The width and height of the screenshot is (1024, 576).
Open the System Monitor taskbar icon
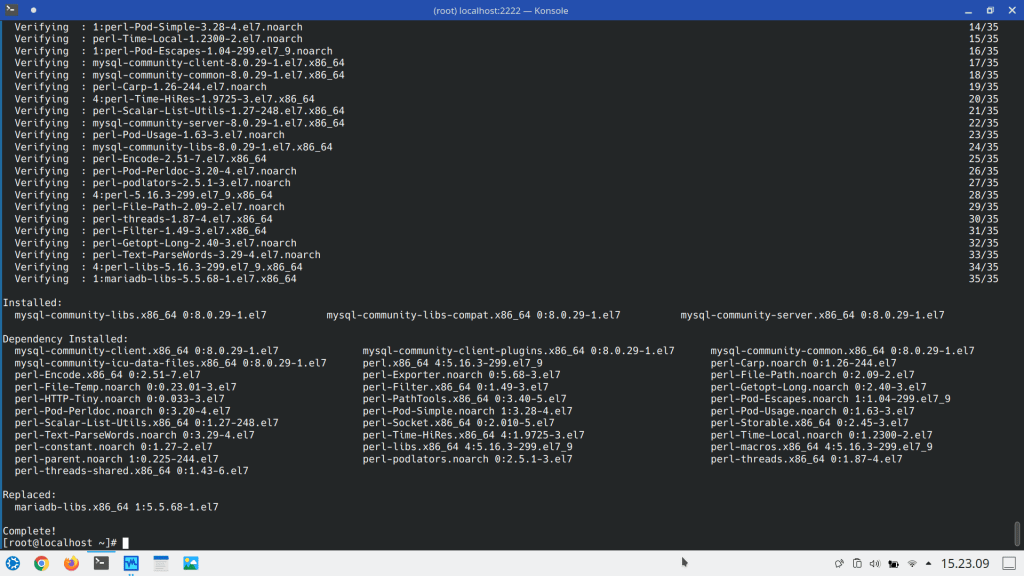(x=131, y=563)
